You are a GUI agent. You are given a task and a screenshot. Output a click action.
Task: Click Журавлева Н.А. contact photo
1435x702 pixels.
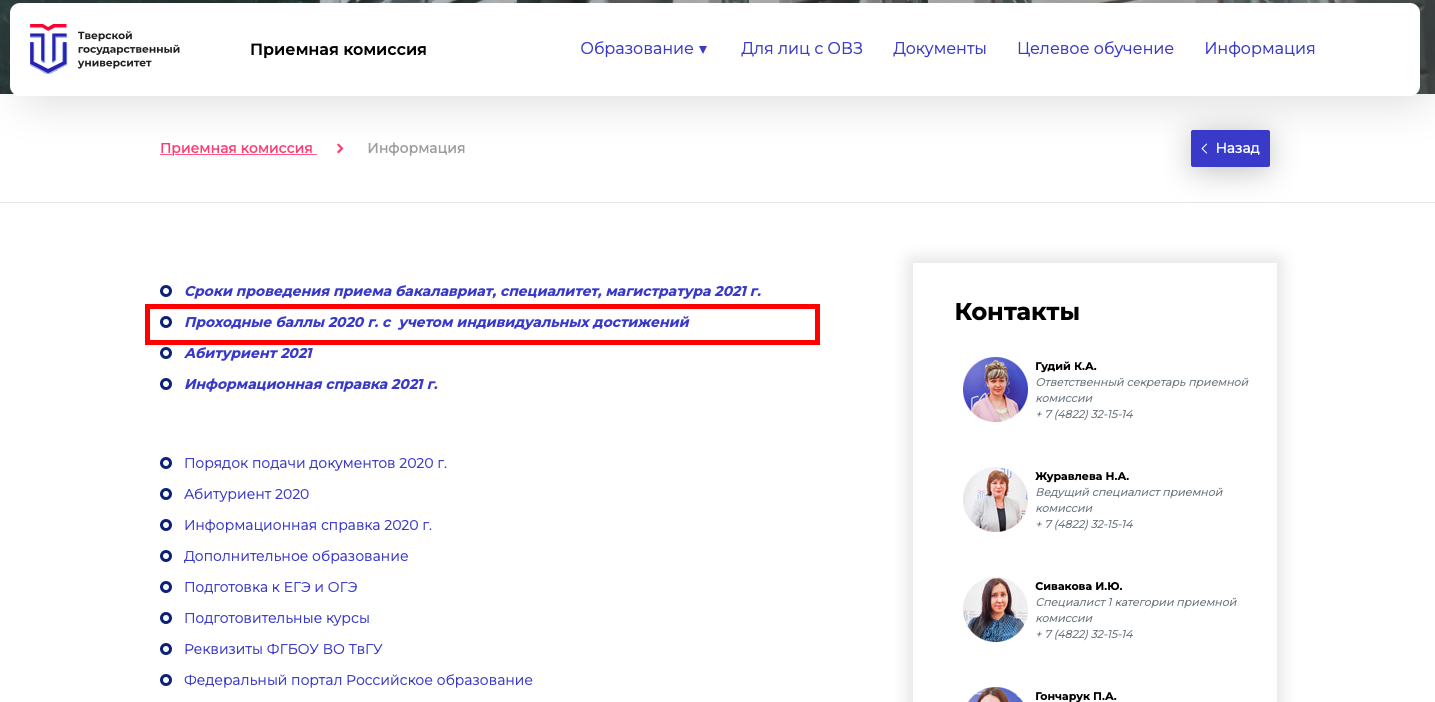point(995,499)
